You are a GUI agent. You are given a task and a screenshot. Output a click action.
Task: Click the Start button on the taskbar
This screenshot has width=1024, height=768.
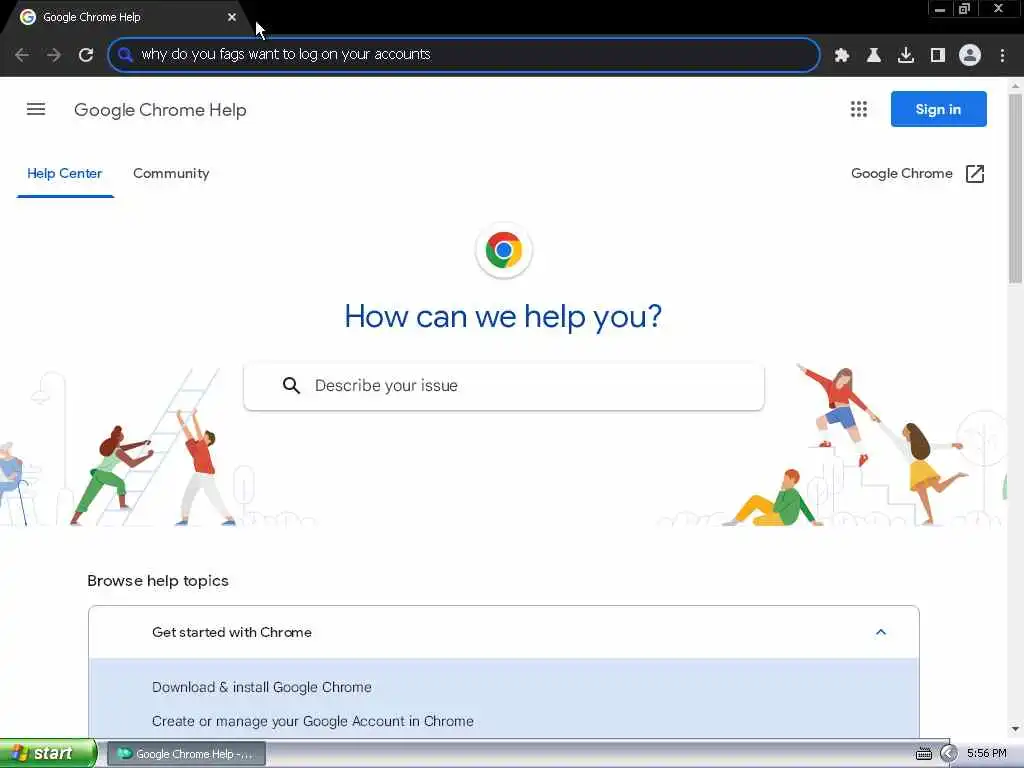click(48, 754)
